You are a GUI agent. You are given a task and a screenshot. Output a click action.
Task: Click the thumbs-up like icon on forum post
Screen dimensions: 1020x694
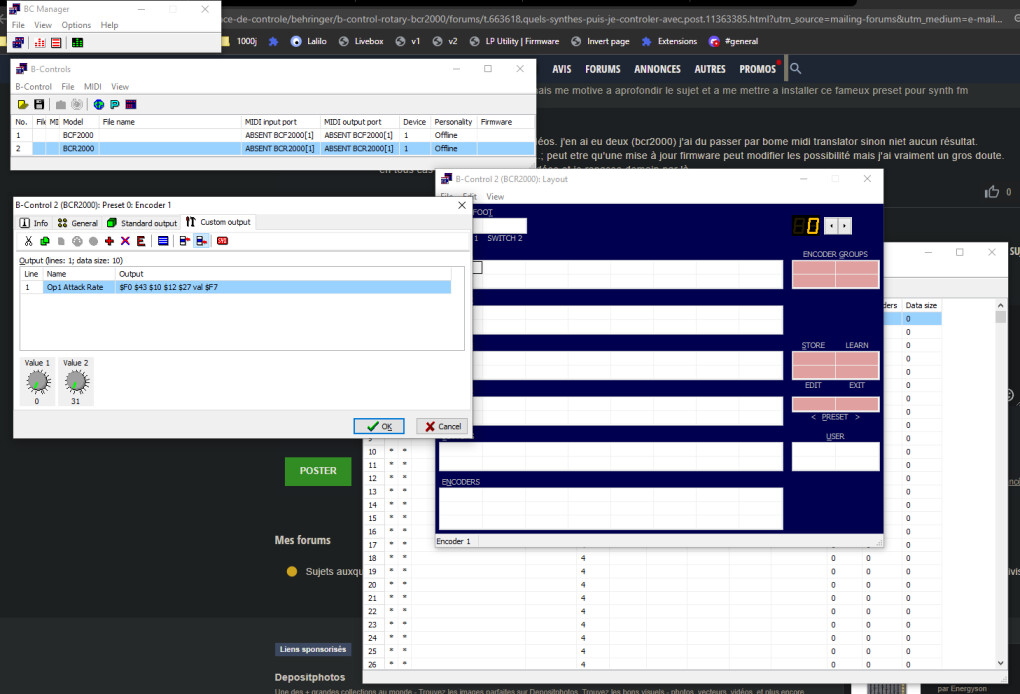click(x=991, y=192)
